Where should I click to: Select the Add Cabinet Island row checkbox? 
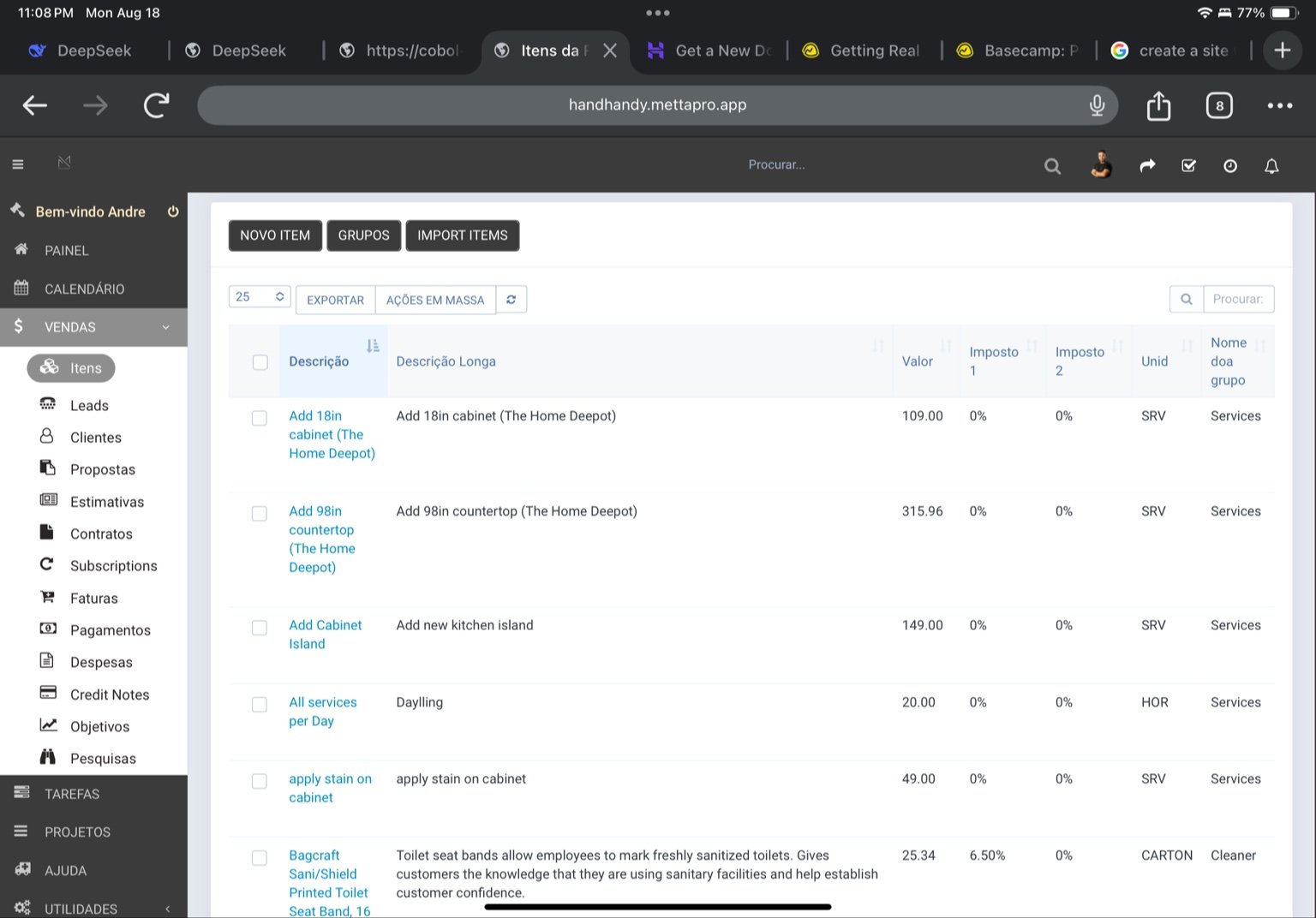tap(260, 628)
